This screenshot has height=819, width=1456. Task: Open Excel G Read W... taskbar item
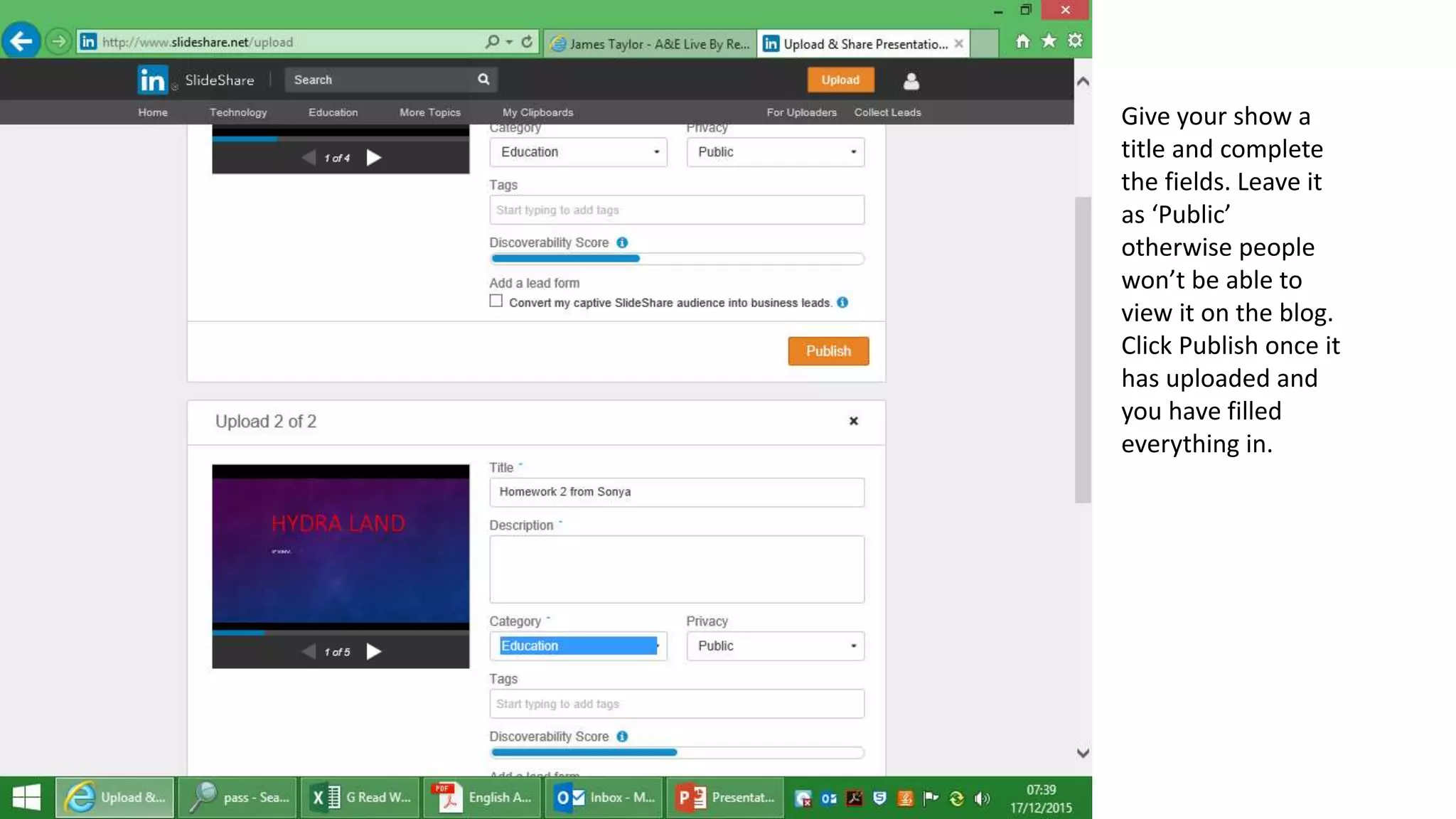360,797
